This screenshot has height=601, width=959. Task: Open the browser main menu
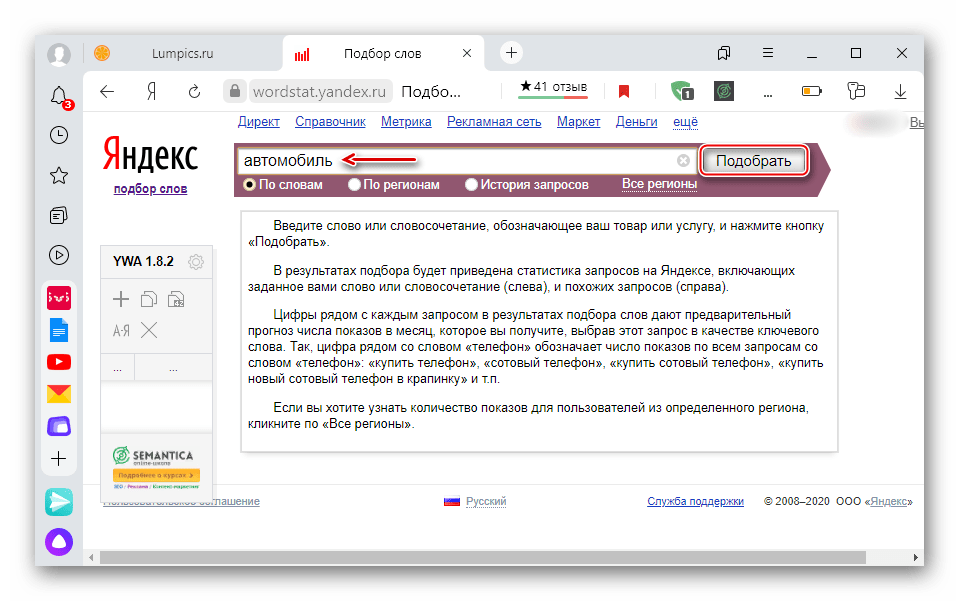coord(768,53)
